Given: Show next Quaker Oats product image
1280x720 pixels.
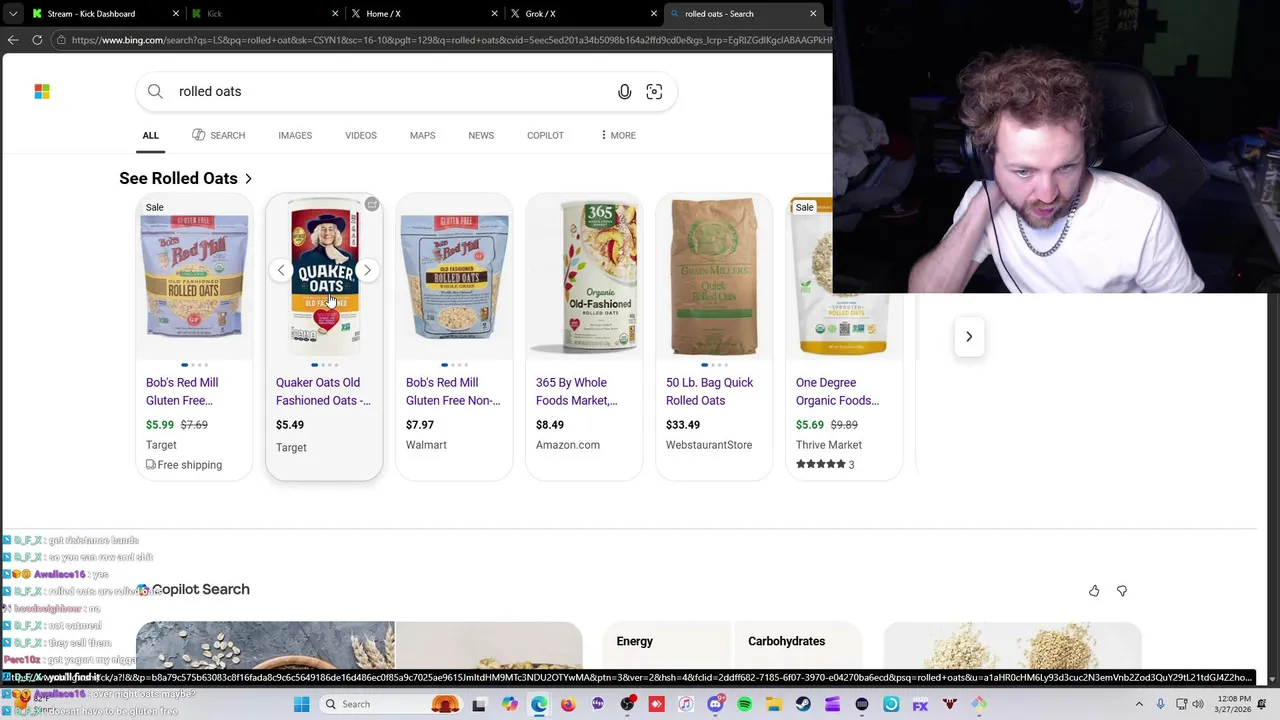Looking at the screenshot, I should point(367,270).
